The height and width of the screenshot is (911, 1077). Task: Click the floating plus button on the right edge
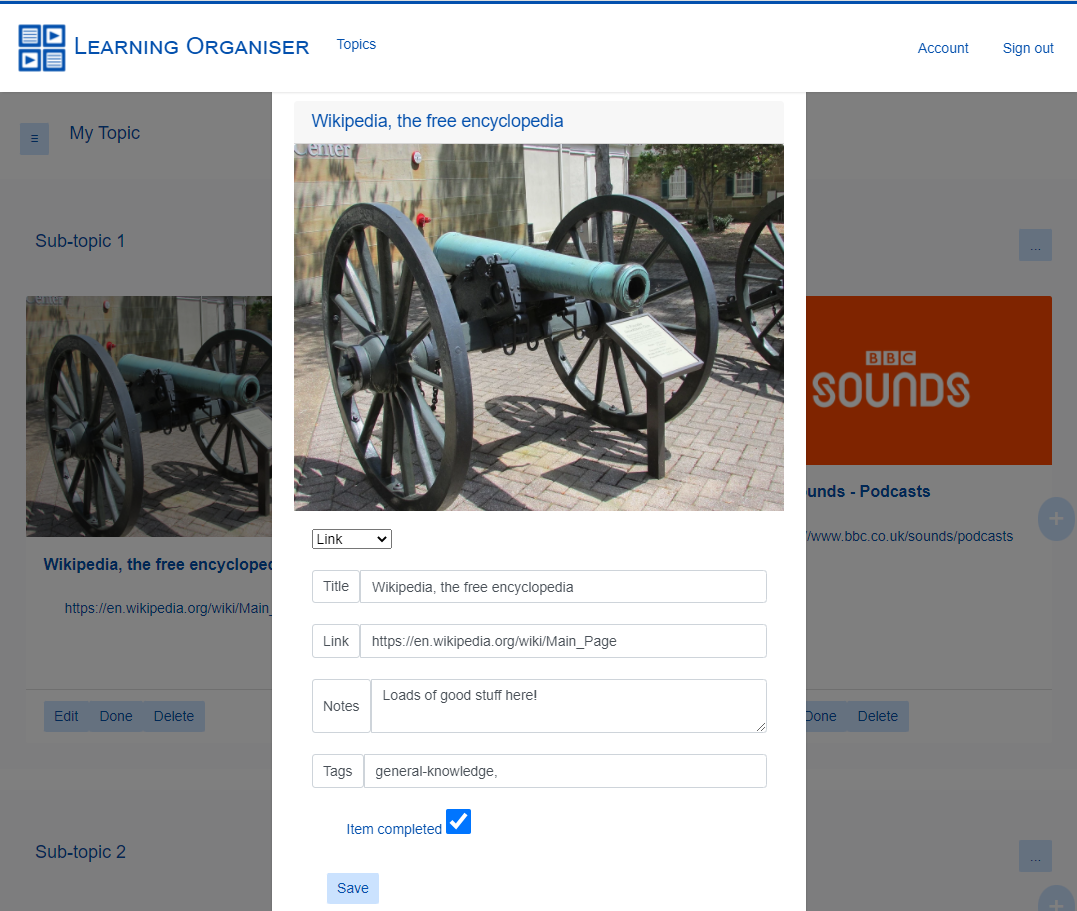point(1056,519)
